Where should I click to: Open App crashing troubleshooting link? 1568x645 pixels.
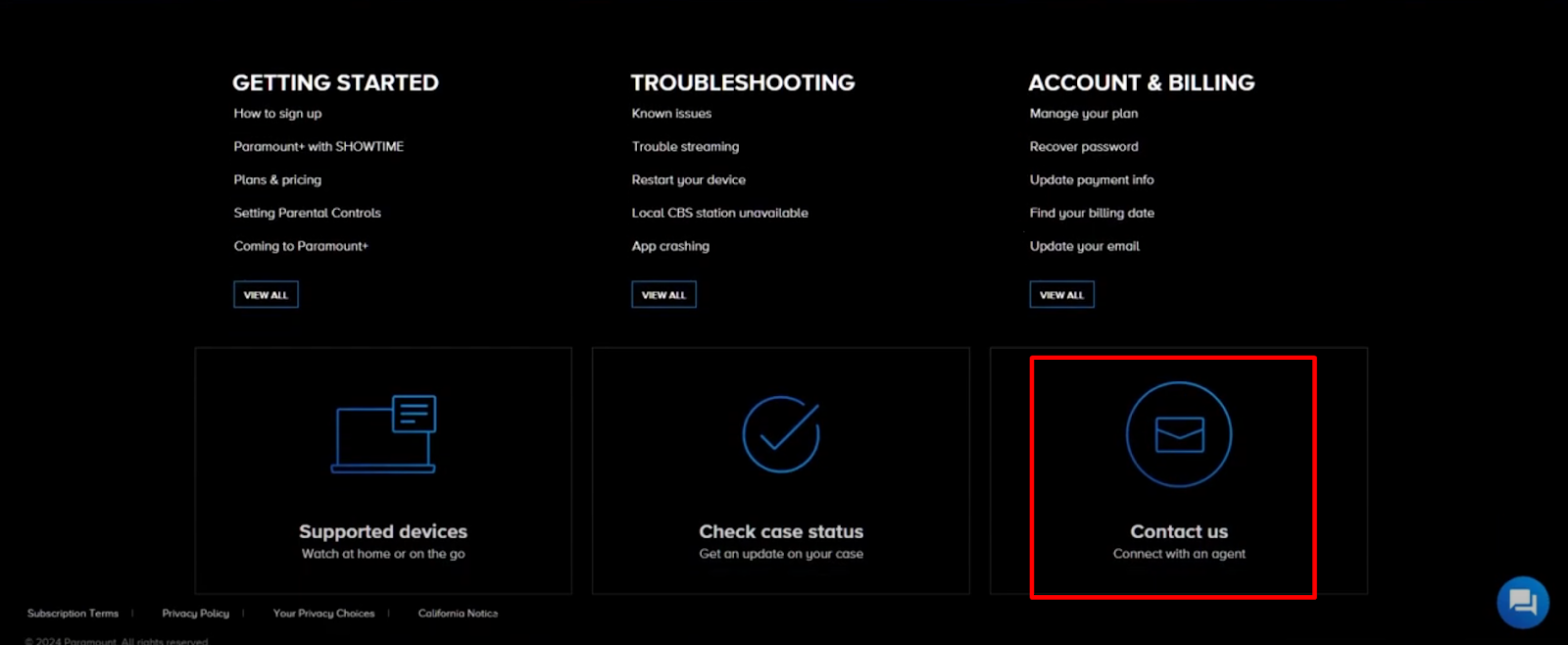(x=670, y=246)
